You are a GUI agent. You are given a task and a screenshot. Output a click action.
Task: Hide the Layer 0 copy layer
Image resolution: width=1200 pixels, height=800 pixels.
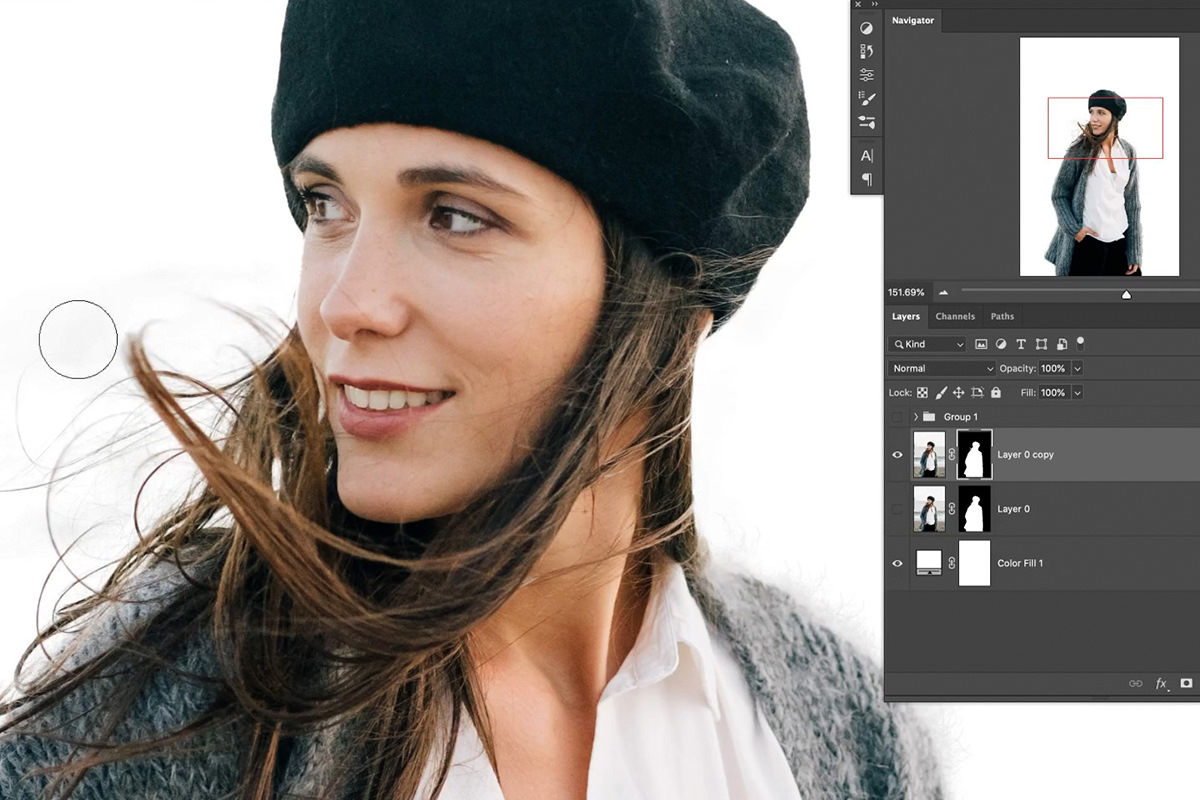point(897,454)
